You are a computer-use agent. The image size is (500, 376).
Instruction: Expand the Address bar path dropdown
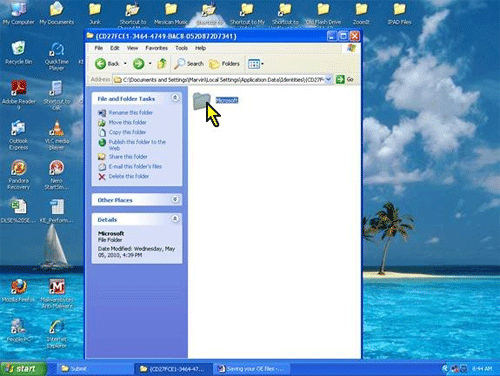[x=328, y=79]
